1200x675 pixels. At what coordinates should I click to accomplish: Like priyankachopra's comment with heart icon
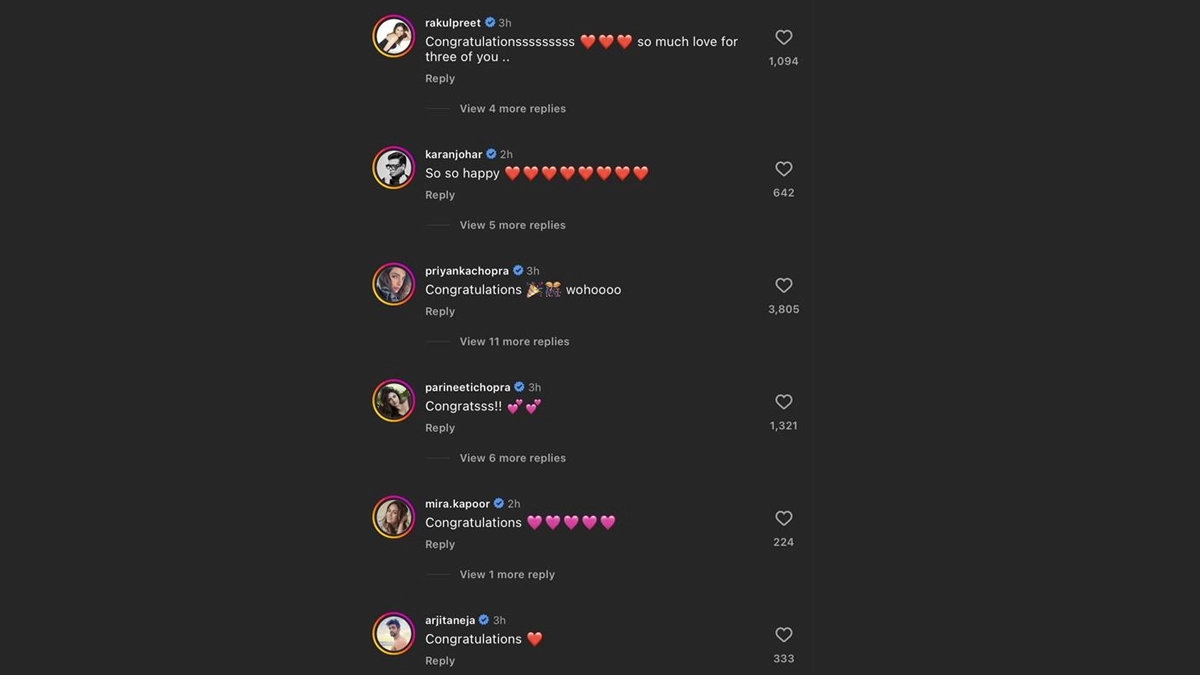(x=784, y=286)
